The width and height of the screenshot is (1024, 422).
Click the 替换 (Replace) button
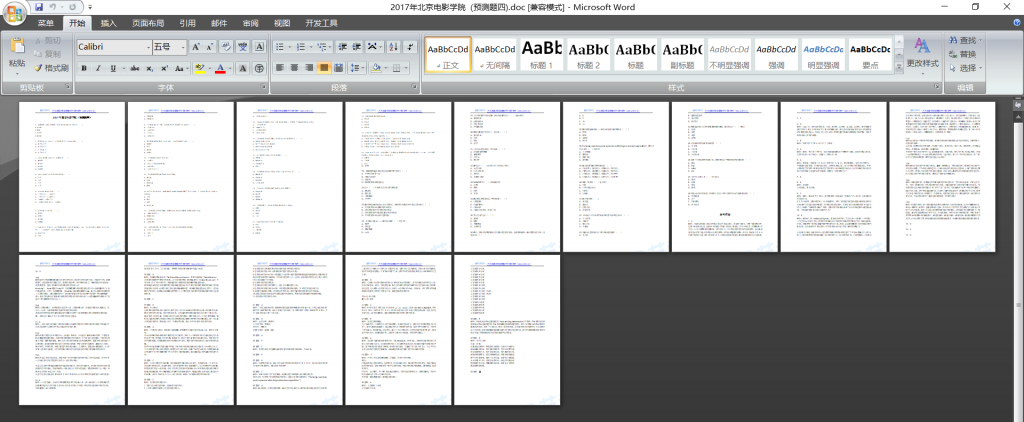click(962, 54)
